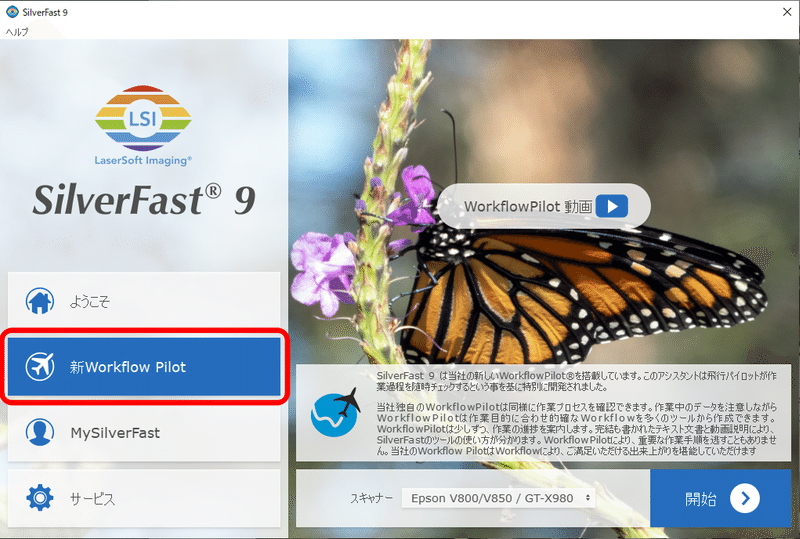Open the サービス tab
Screen dimensions: 800x539
[144, 498]
